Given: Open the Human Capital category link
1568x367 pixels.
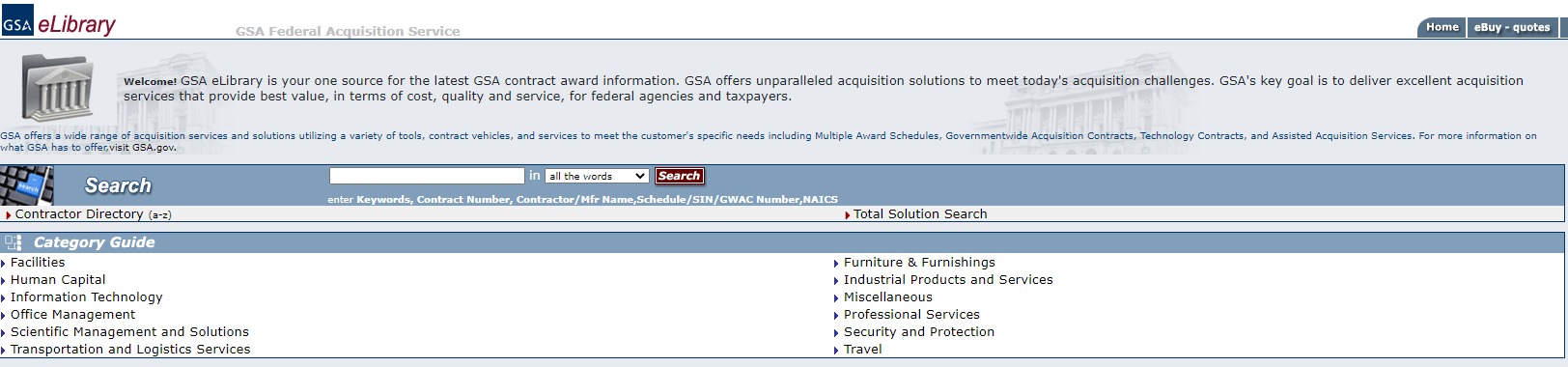Looking at the screenshot, I should pyautogui.click(x=58, y=280).
